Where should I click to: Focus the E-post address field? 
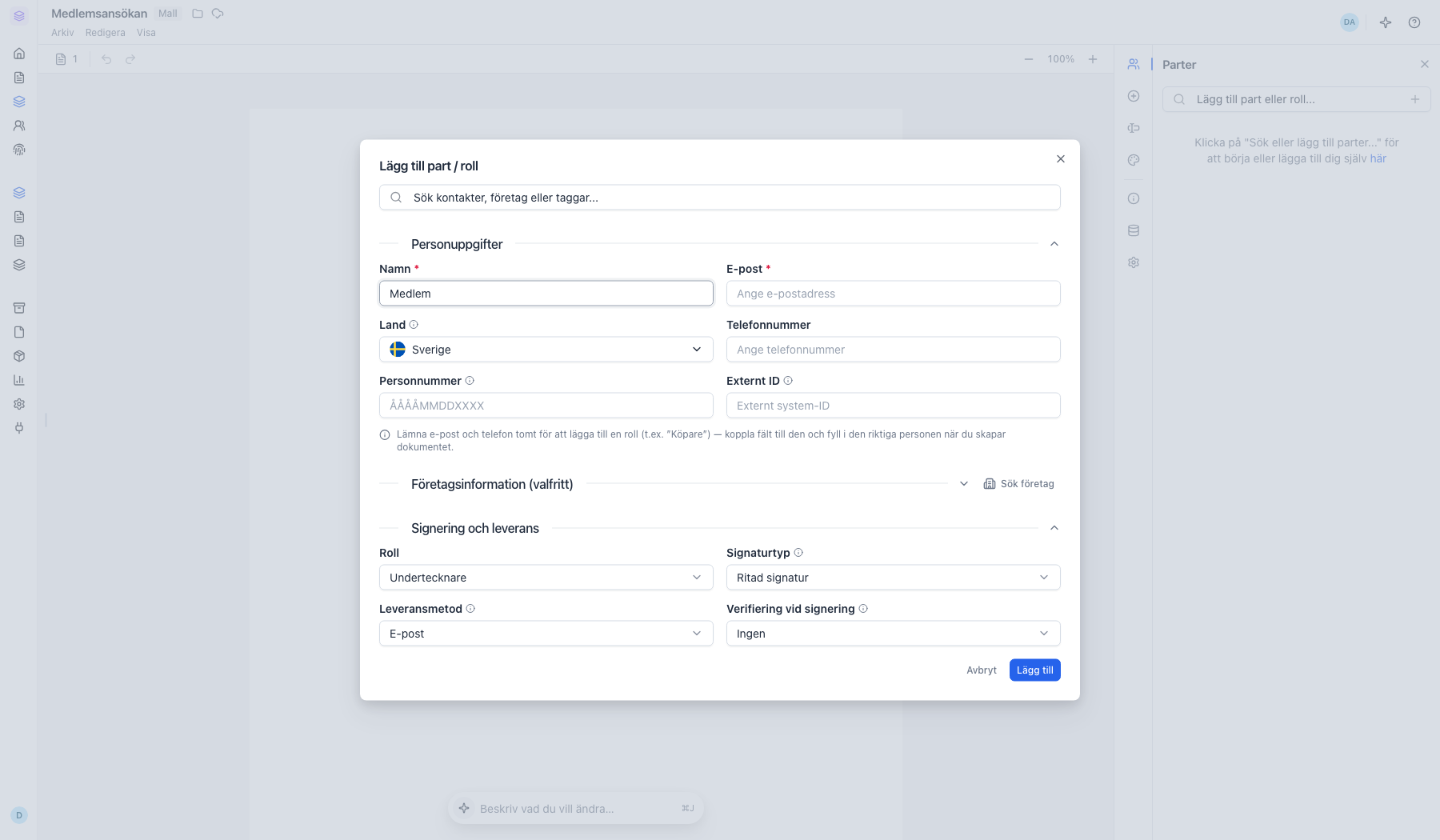tap(894, 294)
